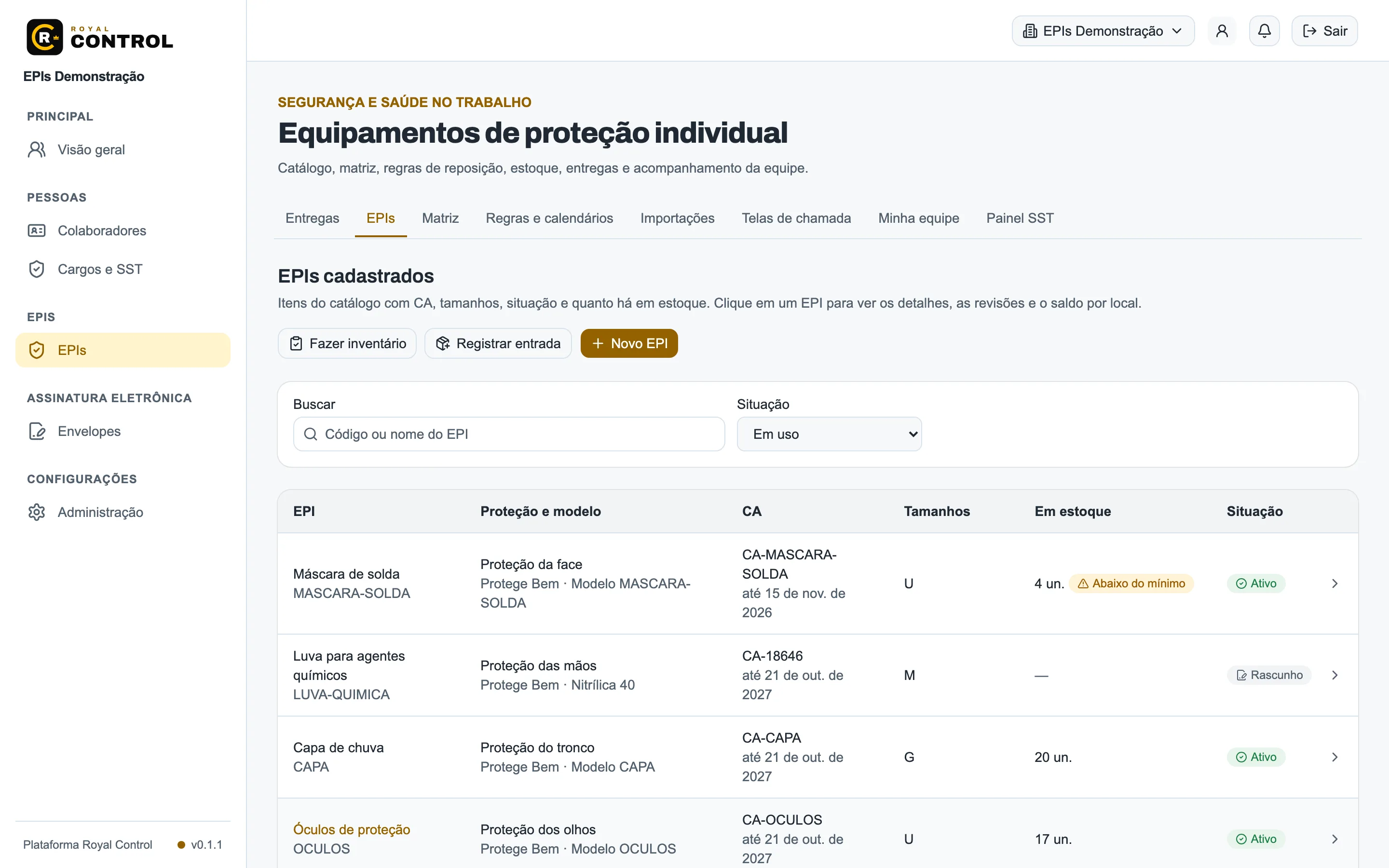Click the status dot beside v0.1.1
The height and width of the screenshot is (868, 1389).
181,844
